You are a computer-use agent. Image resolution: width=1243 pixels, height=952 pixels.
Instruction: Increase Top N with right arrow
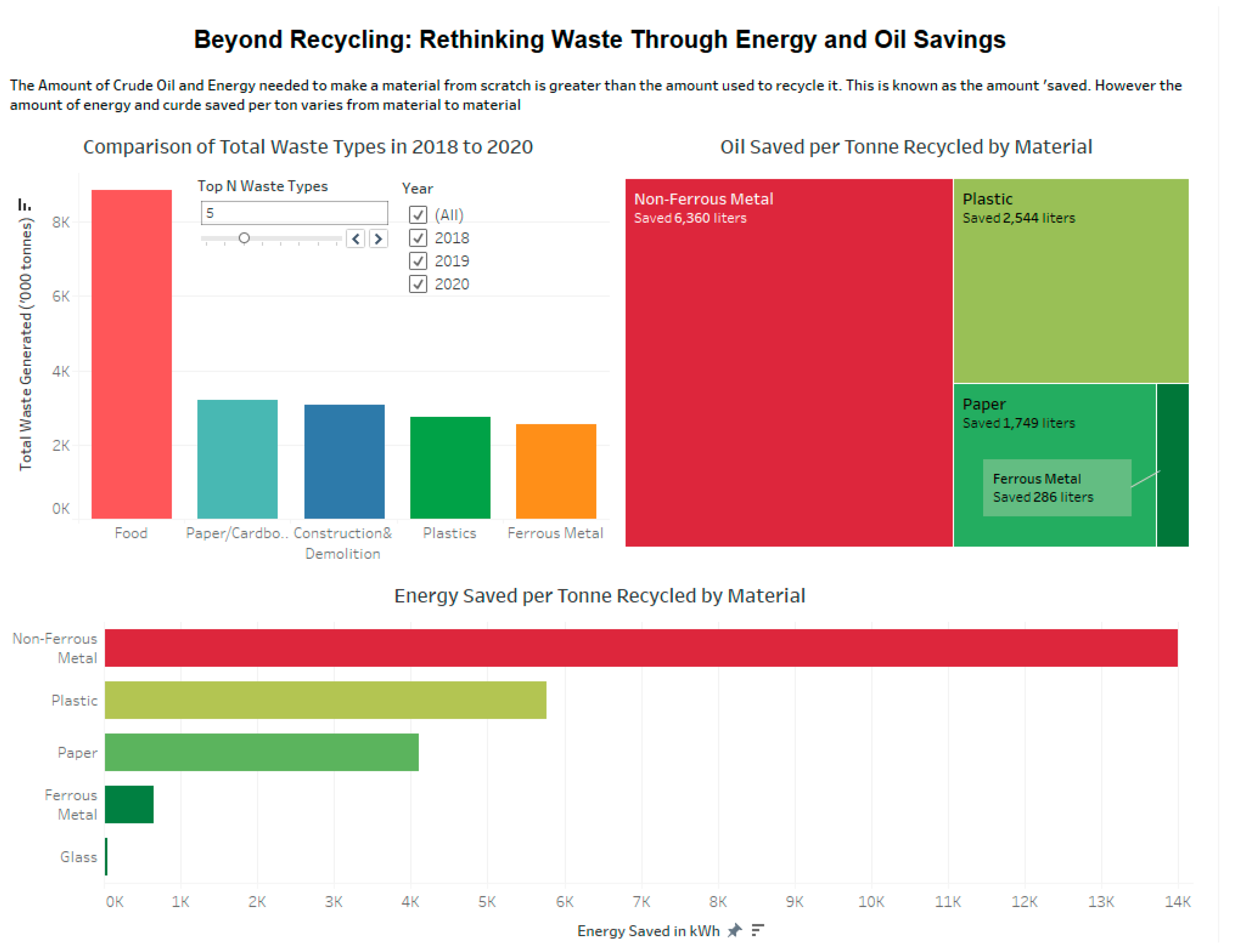pos(378,238)
